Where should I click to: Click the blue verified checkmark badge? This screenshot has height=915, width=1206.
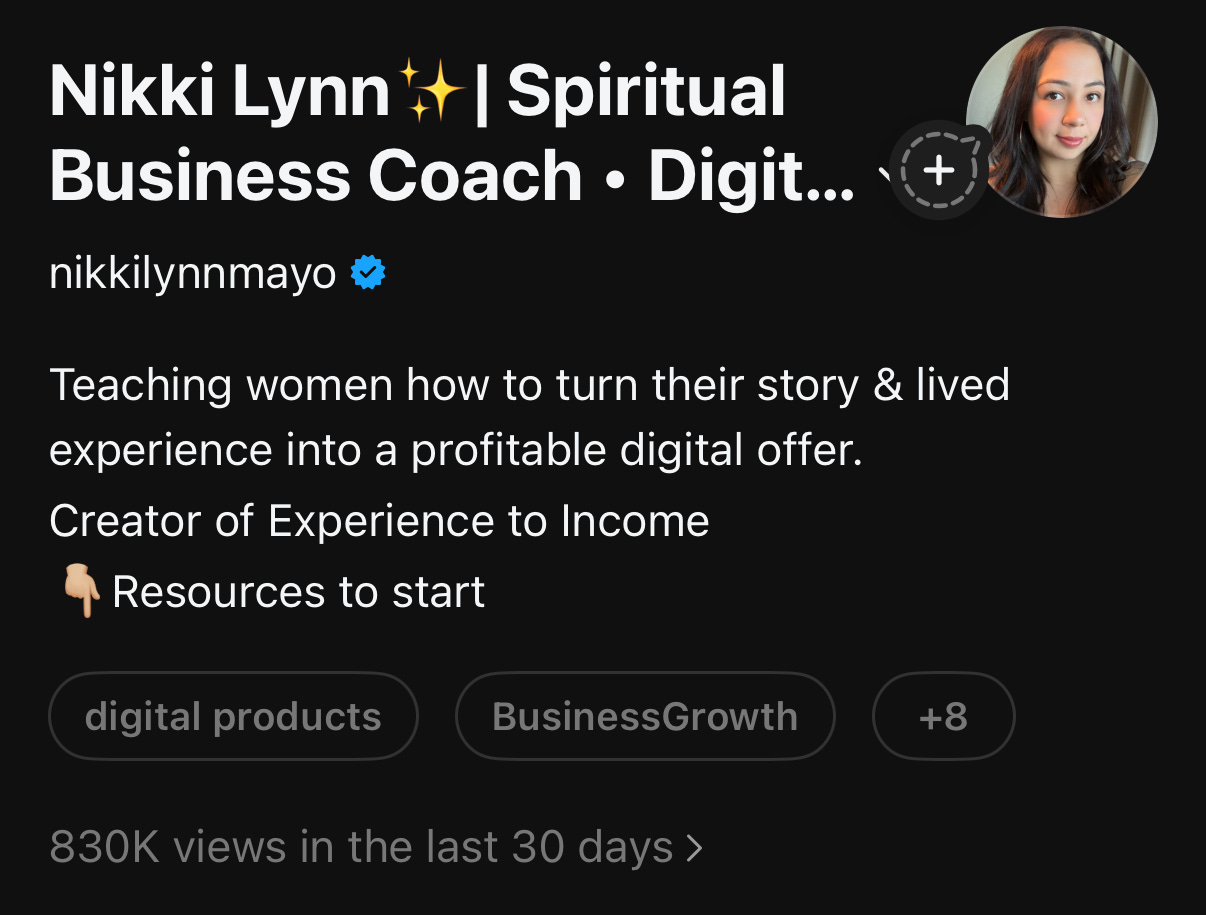368,273
